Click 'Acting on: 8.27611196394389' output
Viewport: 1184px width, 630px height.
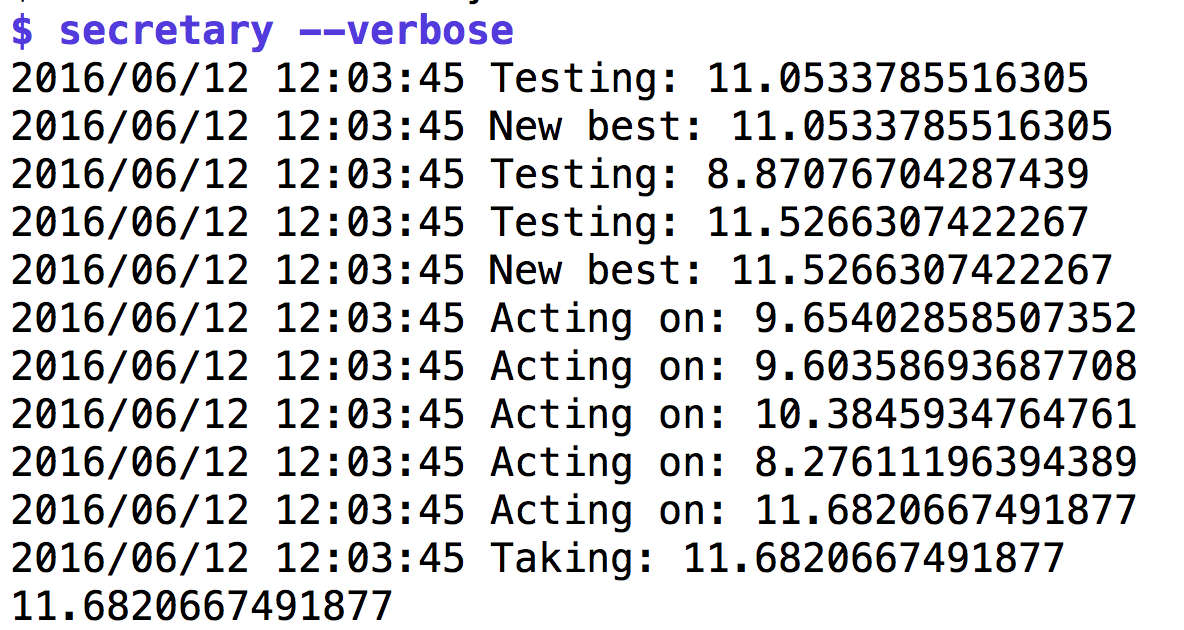tap(812, 462)
